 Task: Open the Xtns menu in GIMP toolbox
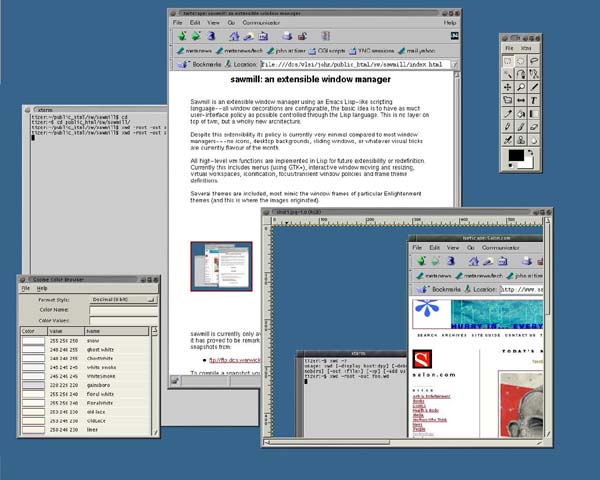[x=526, y=48]
